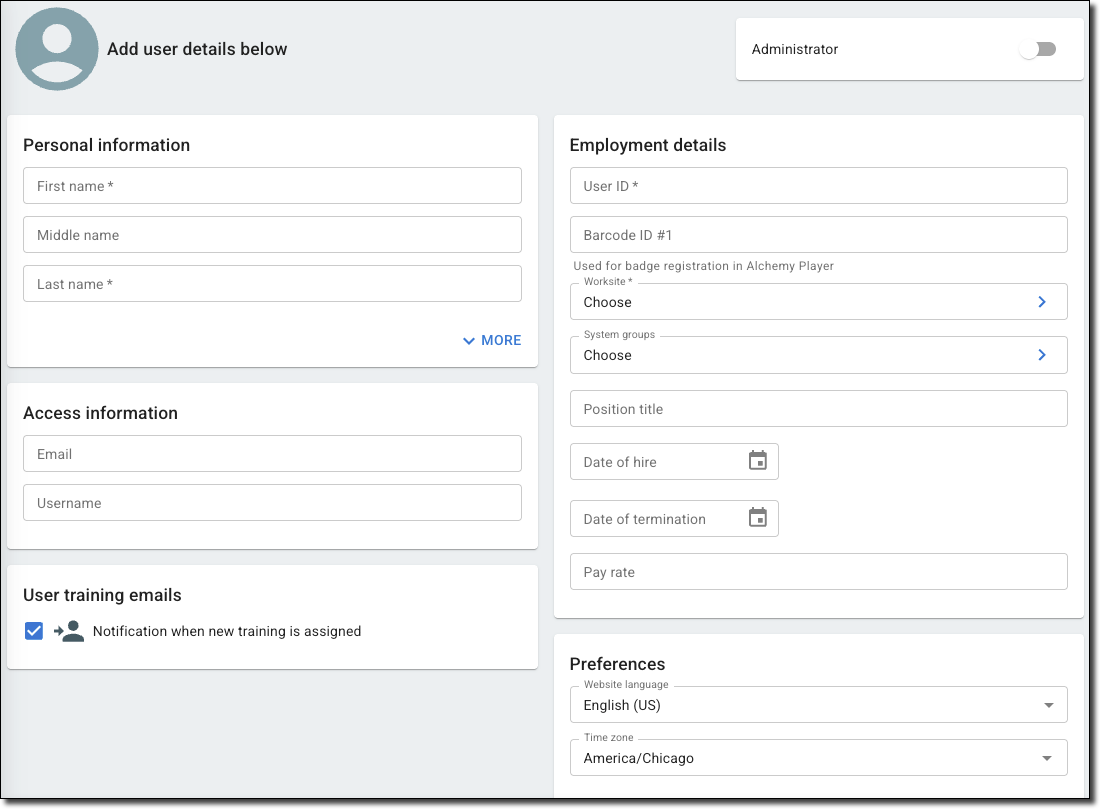This screenshot has width=1100, height=809.
Task: Focus the Barcode ID #1 field
Action: coord(818,235)
